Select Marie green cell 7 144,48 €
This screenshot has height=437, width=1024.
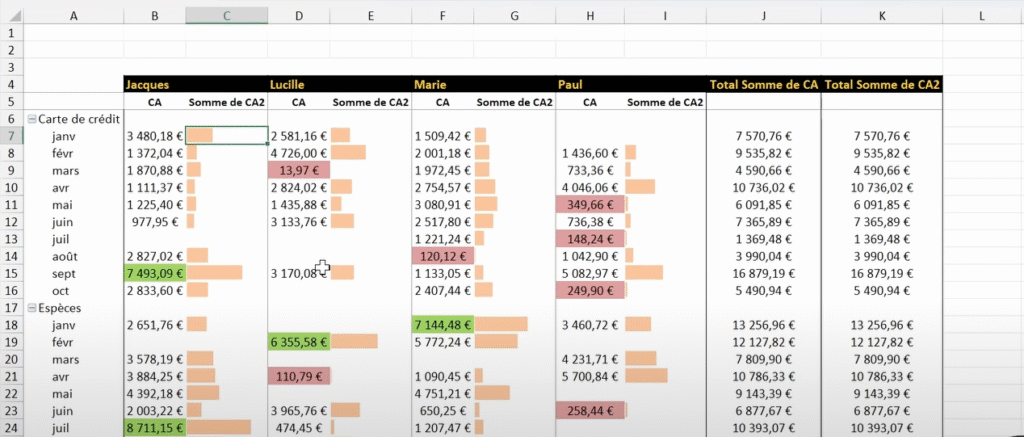click(x=443, y=325)
